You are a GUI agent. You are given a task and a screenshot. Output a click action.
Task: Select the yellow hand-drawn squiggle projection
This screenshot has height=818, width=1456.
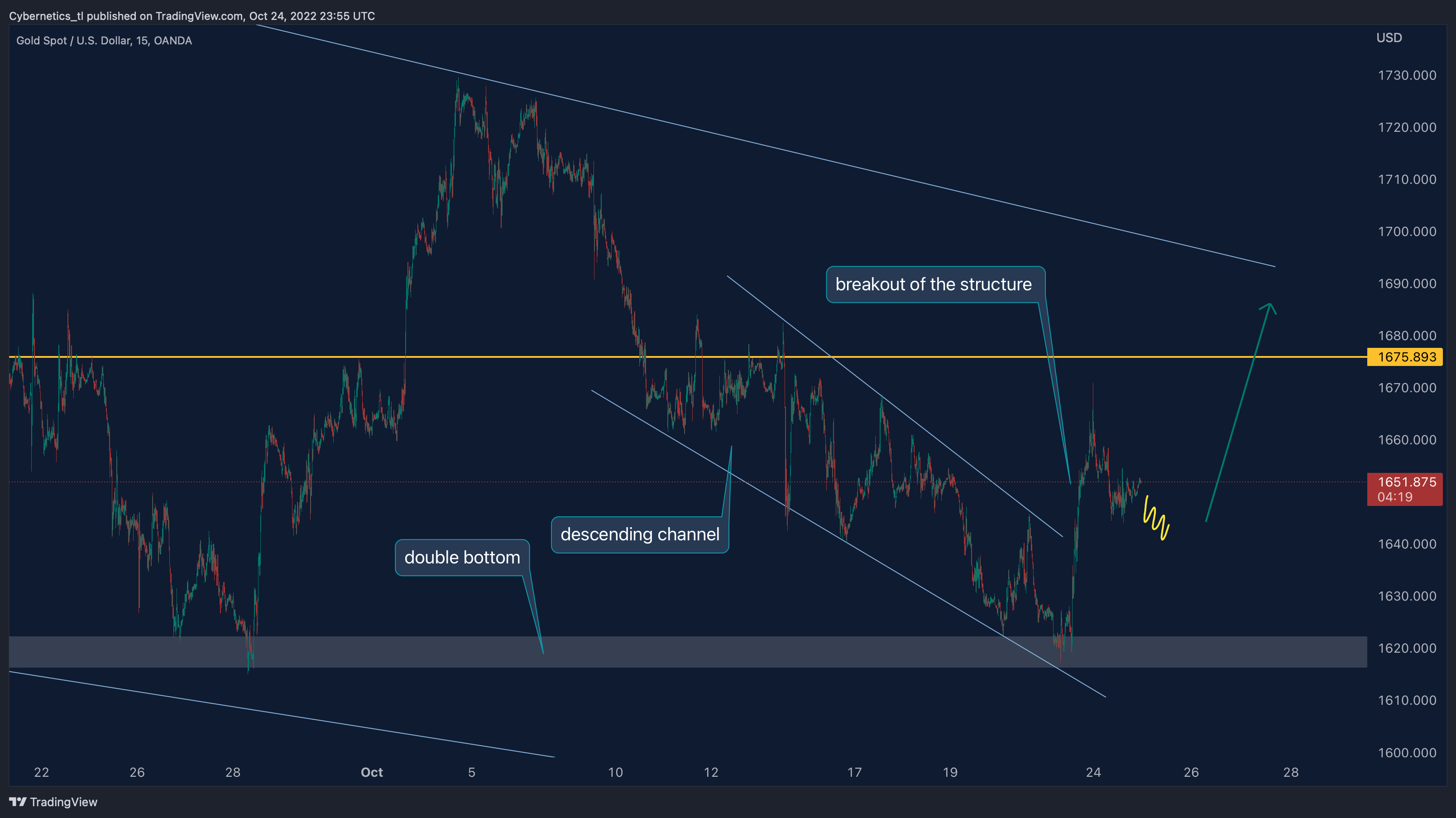tap(1156, 518)
